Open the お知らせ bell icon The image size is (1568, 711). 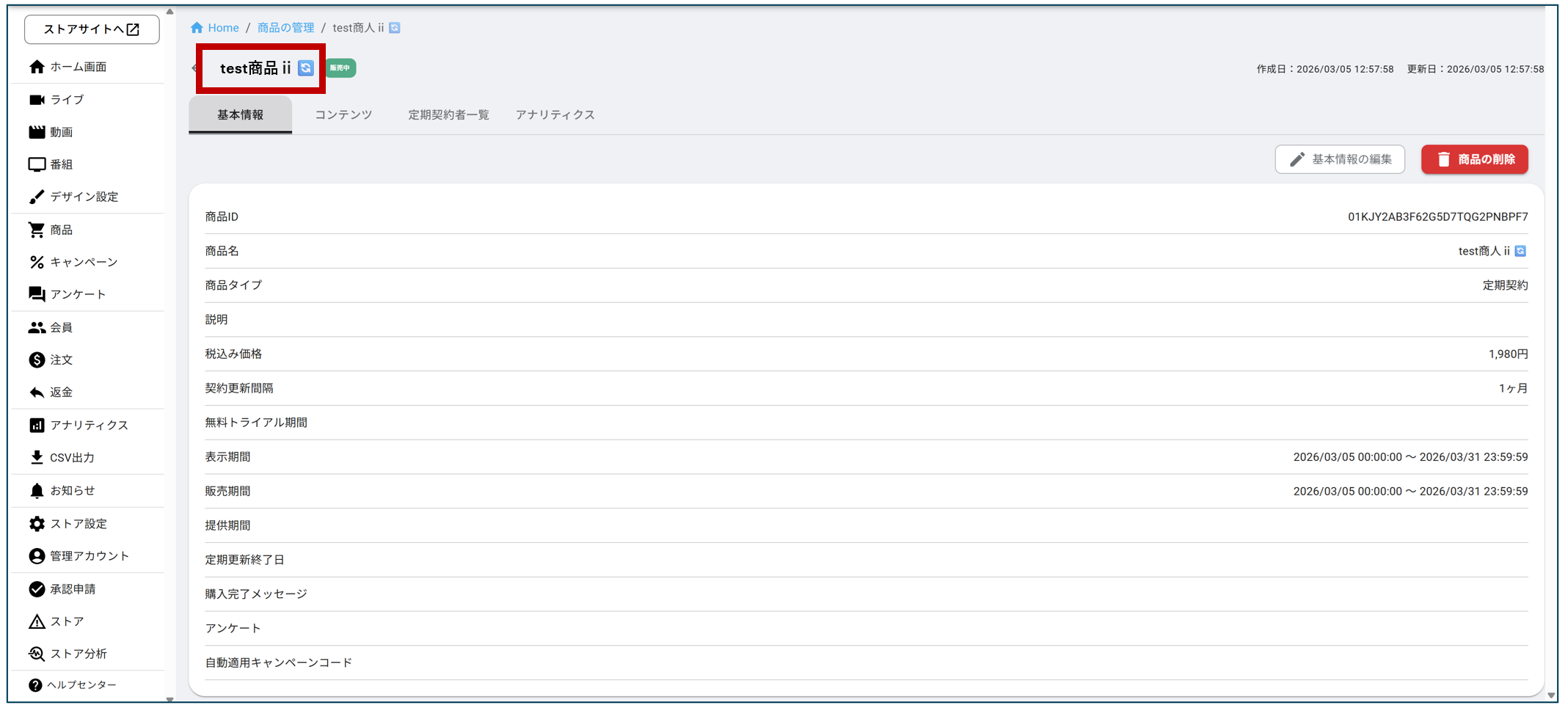pos(37,490)
